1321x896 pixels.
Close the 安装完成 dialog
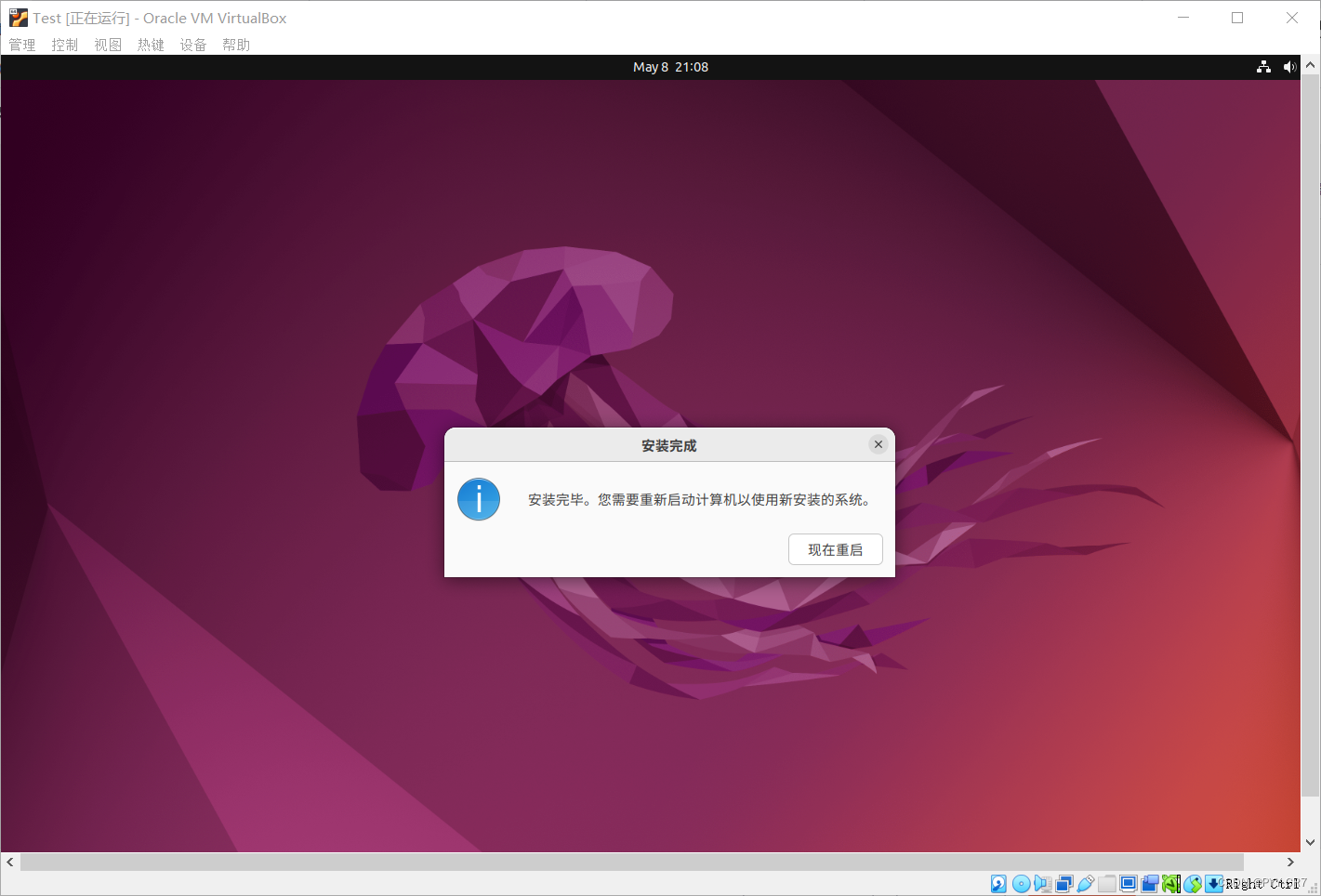878,444
